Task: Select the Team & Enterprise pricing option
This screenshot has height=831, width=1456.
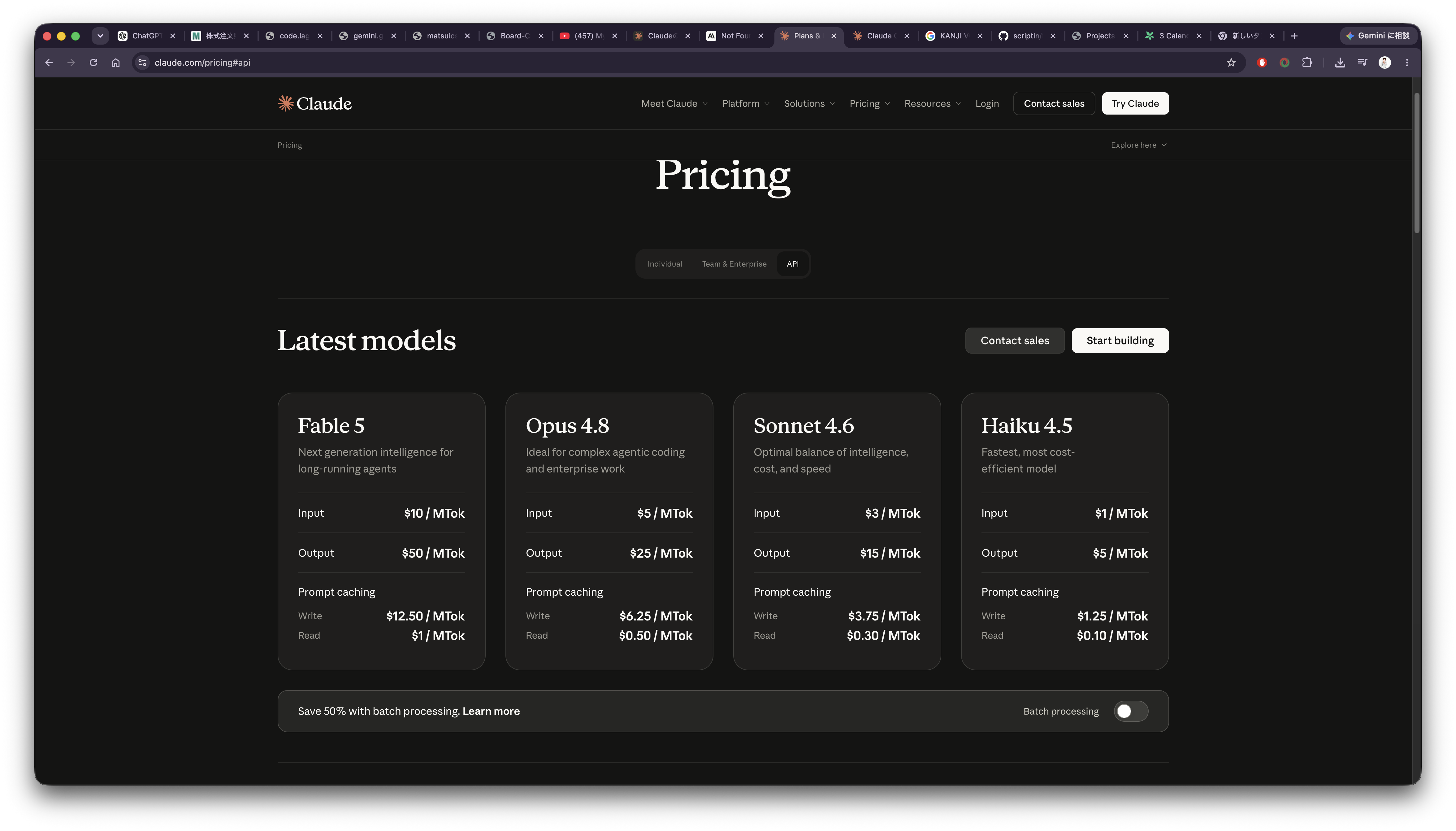Action: point(734,264)
